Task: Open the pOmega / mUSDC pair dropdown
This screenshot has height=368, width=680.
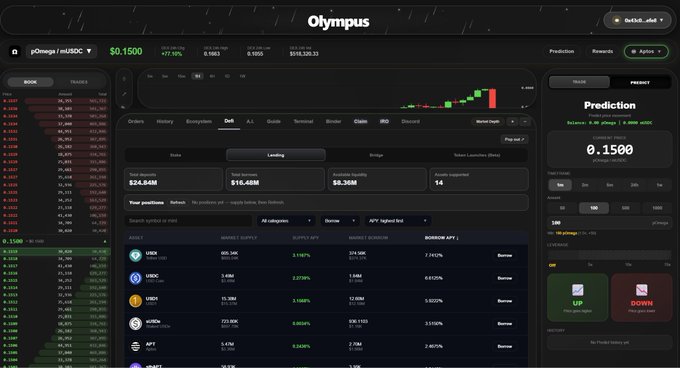Action: point(61,51)
